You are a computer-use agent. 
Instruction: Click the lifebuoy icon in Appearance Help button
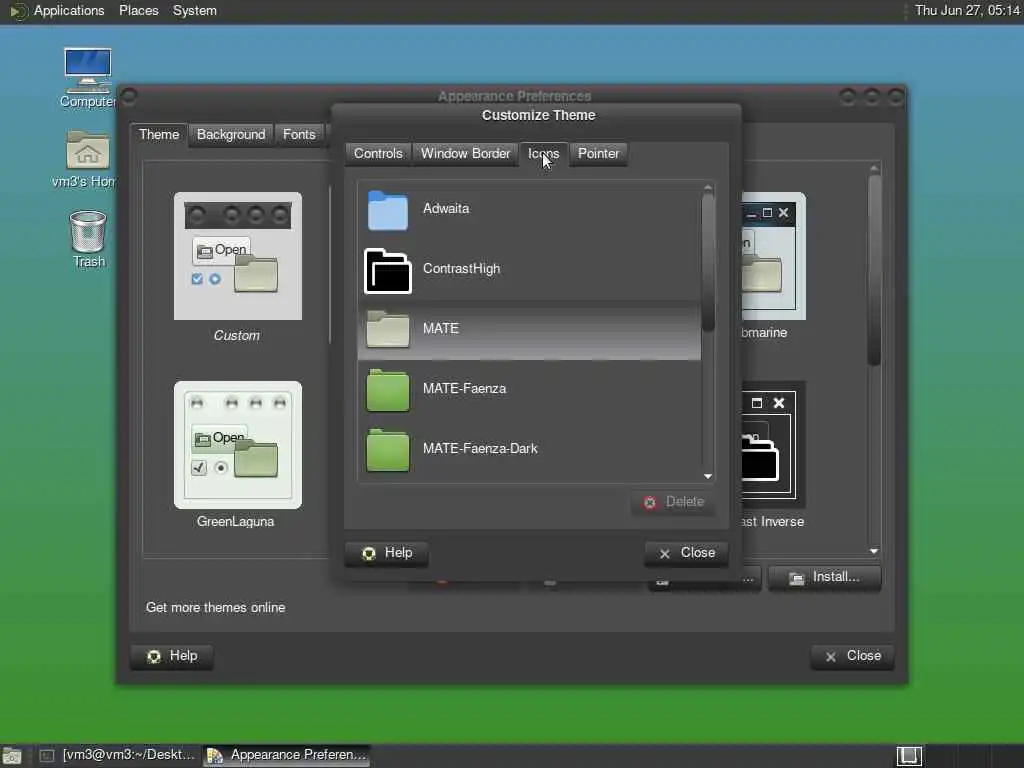[153, 656]
